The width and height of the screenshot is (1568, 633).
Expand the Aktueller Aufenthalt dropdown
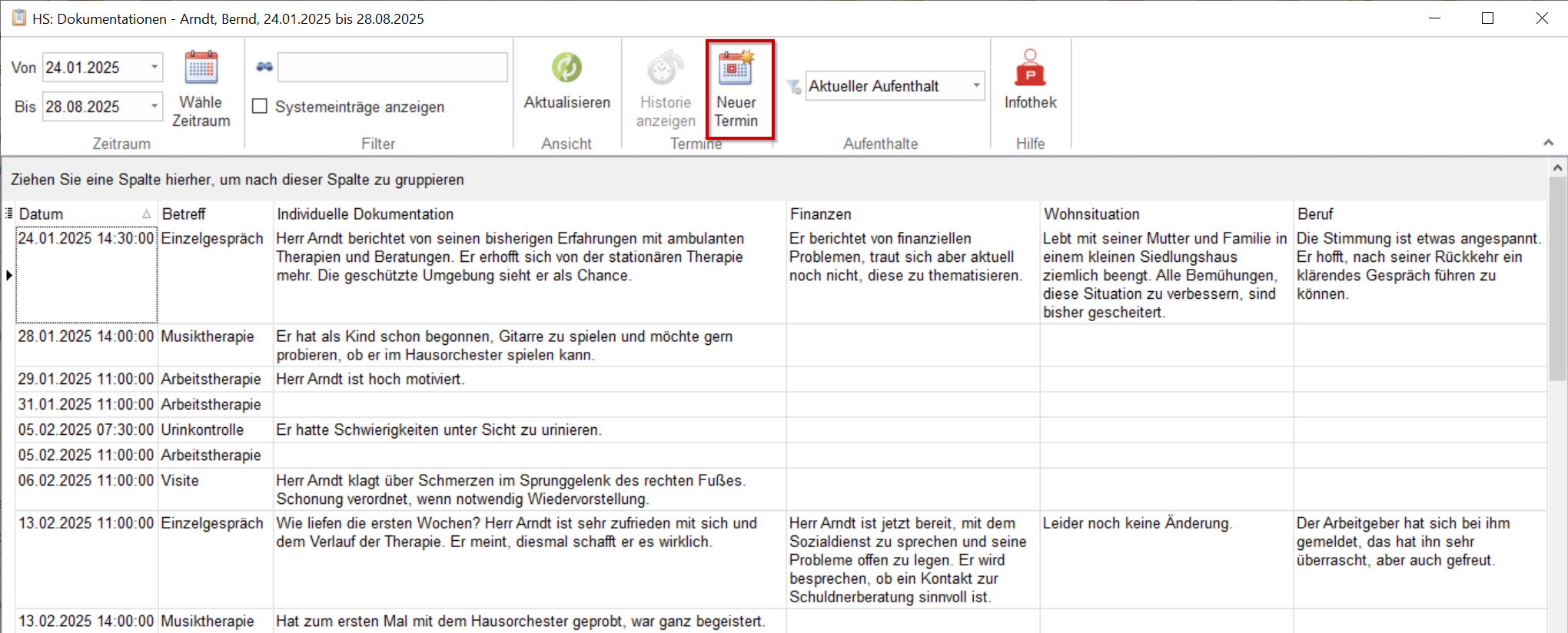[x=976, y=86]
